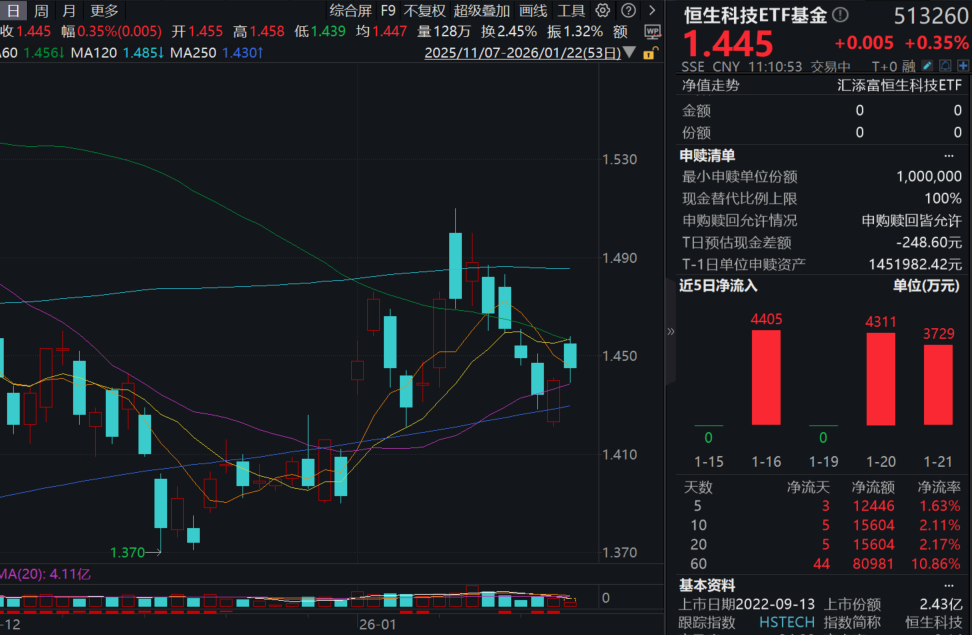
Task: Open 超级叠加 overlay tool
Action: coord(482,11)
